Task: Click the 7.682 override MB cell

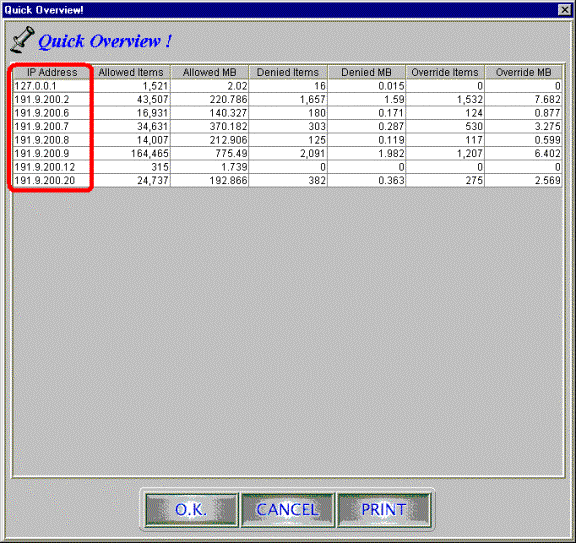Action: point(523,100)
